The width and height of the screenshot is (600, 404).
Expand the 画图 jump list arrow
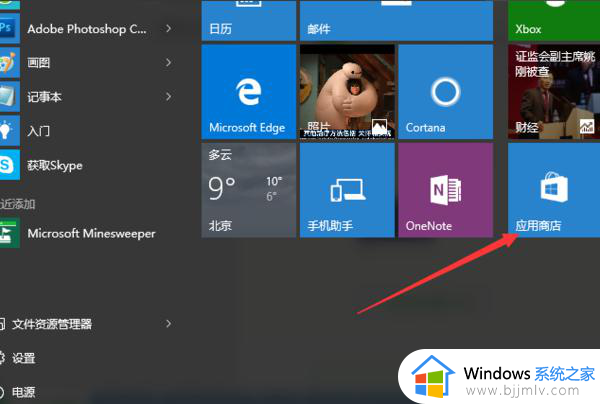coord(168,62)
